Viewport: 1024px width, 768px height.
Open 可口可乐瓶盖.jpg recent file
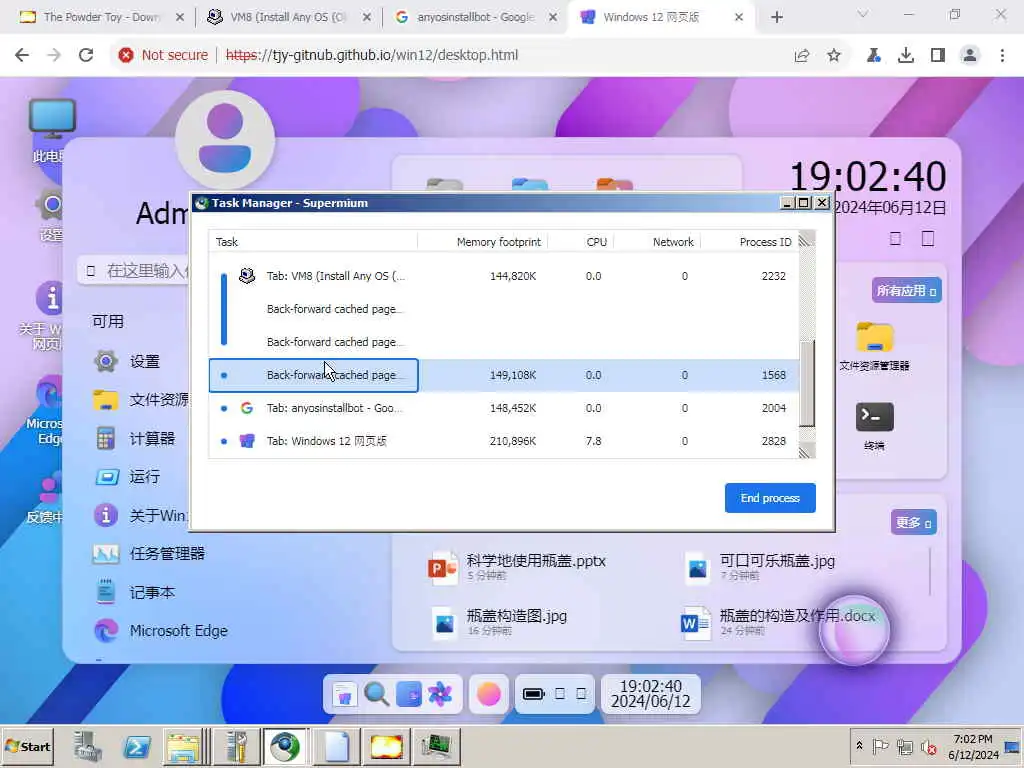pos(760,567)
